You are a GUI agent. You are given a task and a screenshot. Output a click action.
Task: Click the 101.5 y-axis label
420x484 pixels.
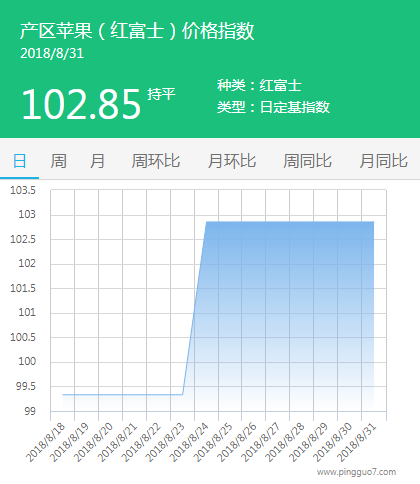(23, 288)
